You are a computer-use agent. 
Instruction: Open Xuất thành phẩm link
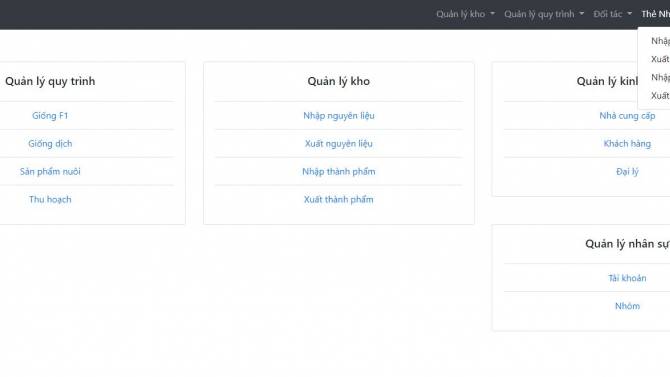339,199
